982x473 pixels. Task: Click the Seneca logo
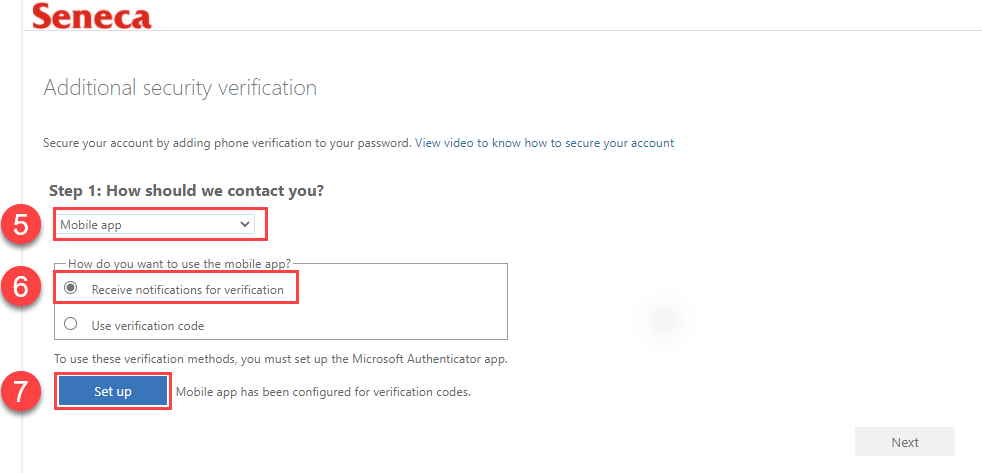(x=92, y=15)
